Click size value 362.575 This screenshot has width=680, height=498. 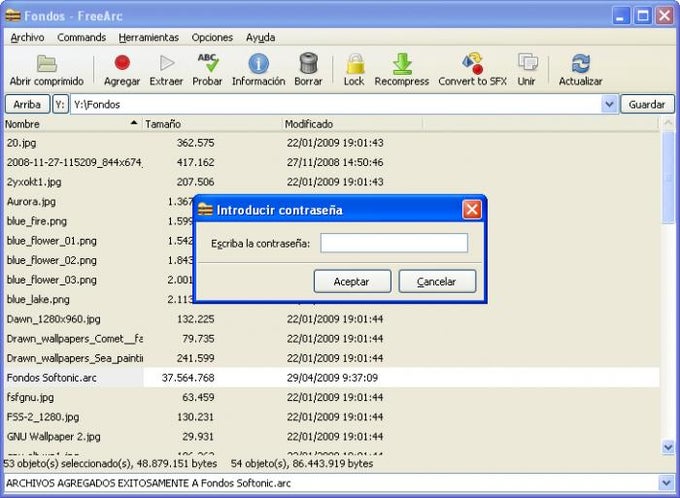196,143
